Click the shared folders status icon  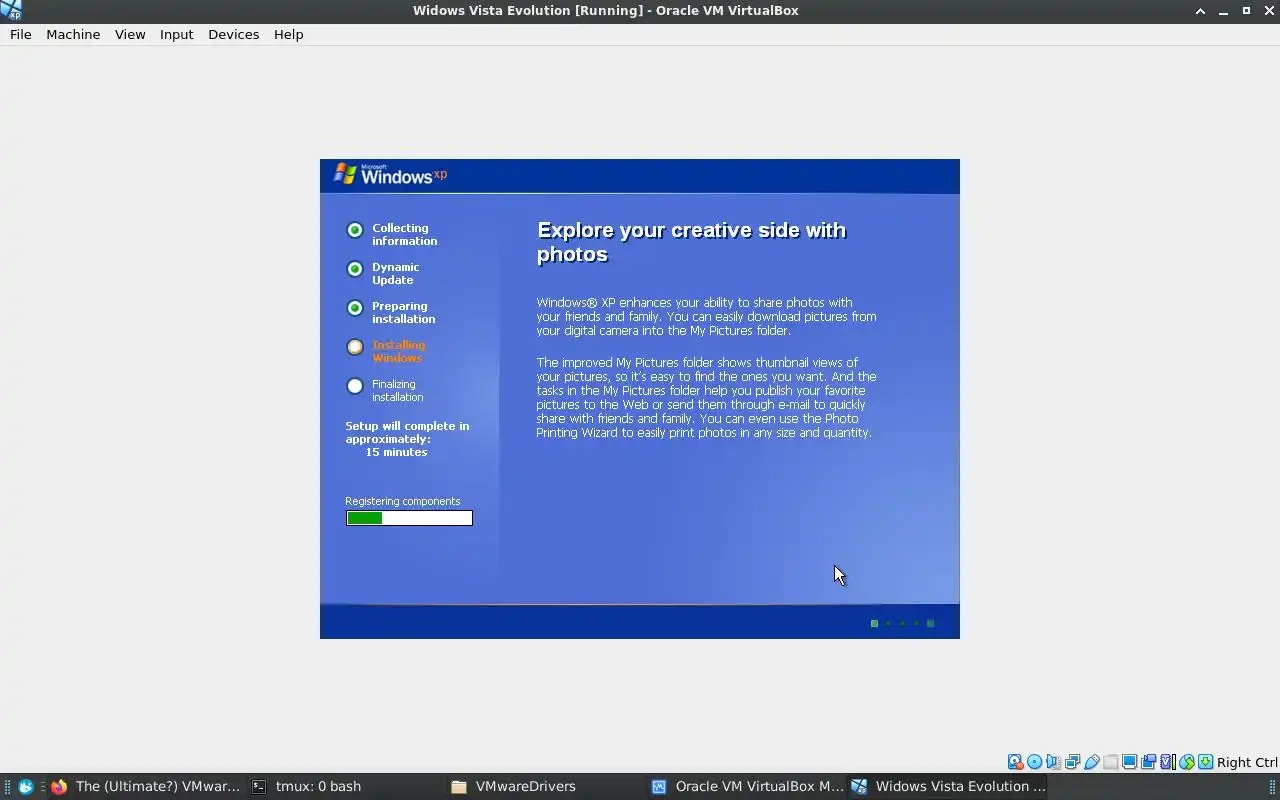[x=1110, y=762]
